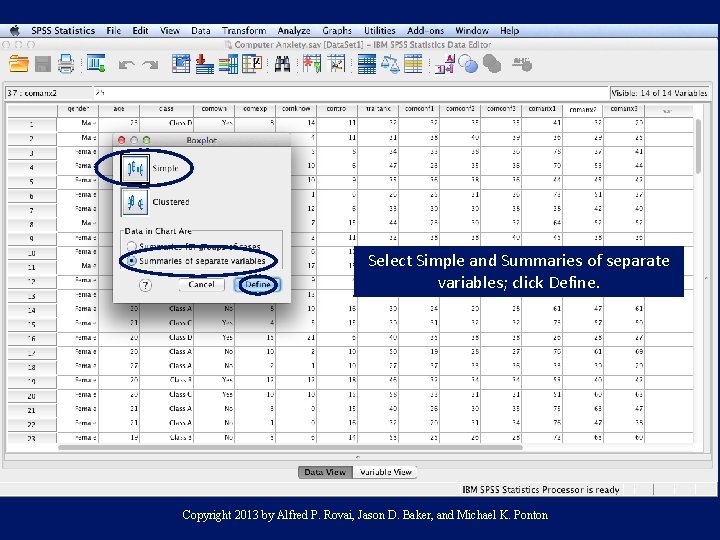The image size is (720, 540).
Task: Select the comconf1 column header
Action: [419, 109]
